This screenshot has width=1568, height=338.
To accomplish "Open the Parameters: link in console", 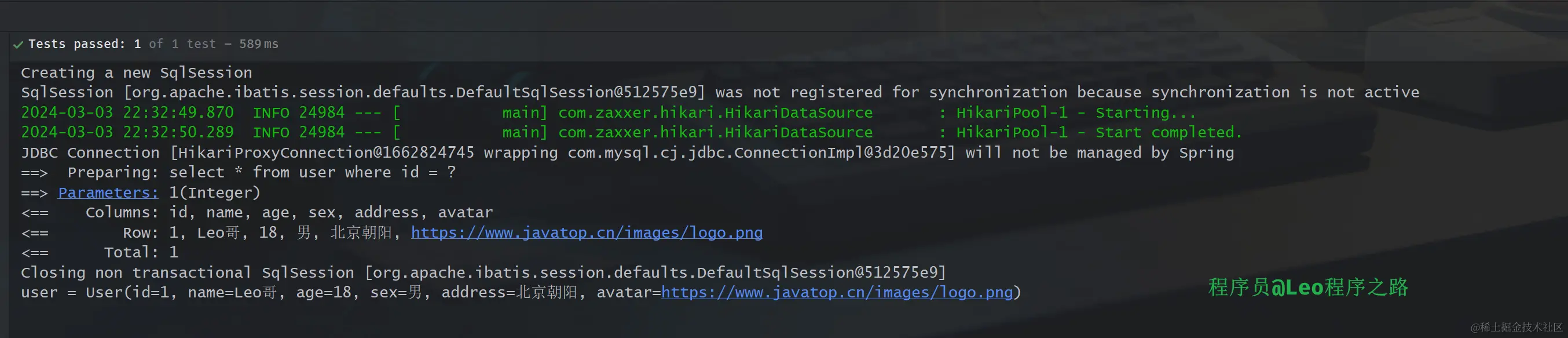I will [108, 193].
